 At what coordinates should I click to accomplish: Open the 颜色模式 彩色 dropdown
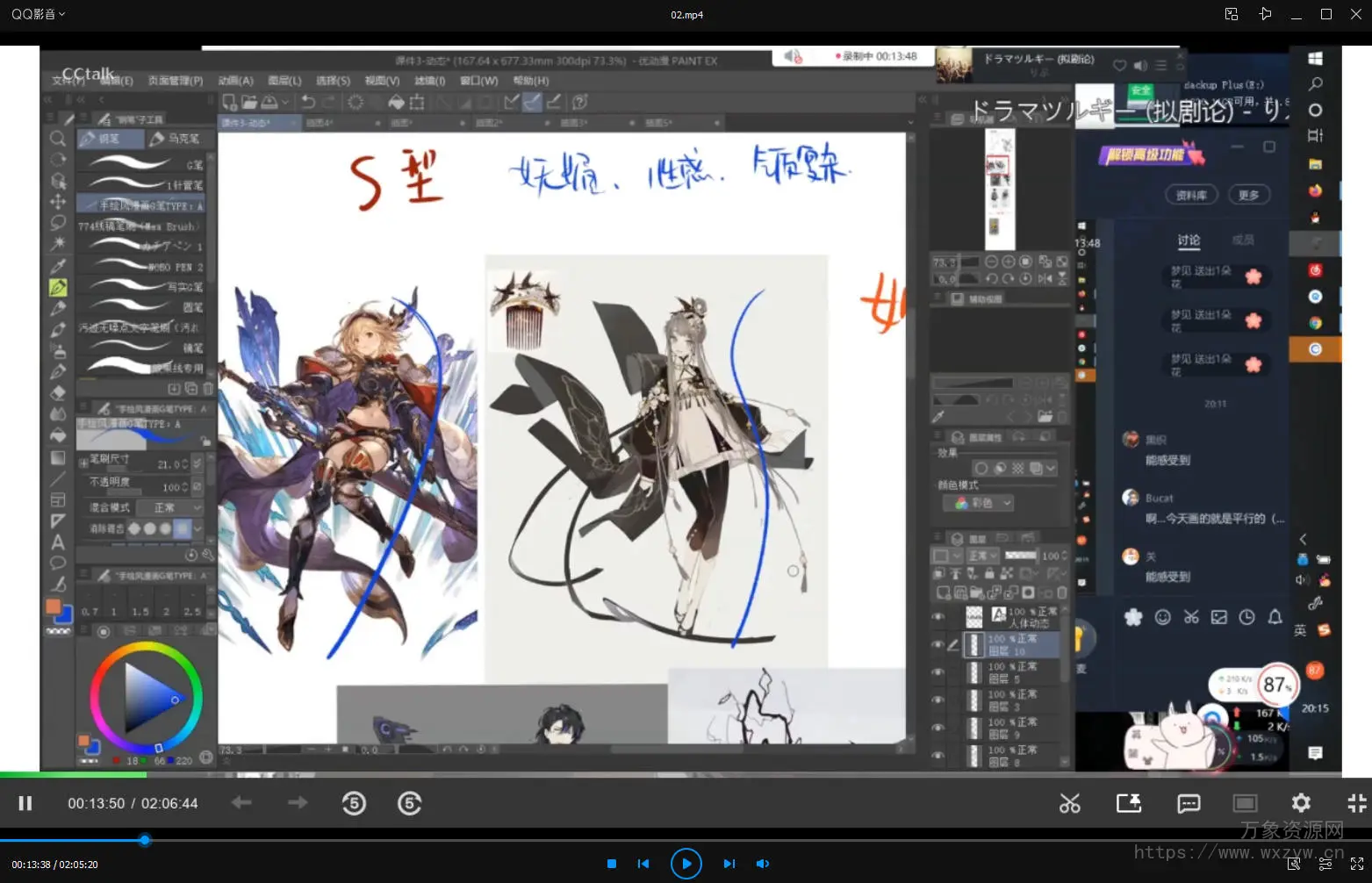pyautogui.click(x=983, y=503)
